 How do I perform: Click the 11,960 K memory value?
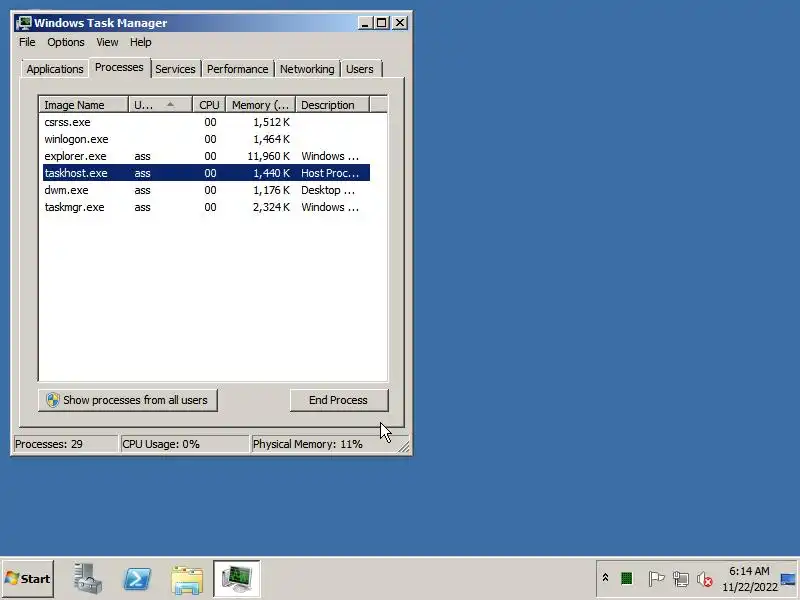click(x=268, y=156)
